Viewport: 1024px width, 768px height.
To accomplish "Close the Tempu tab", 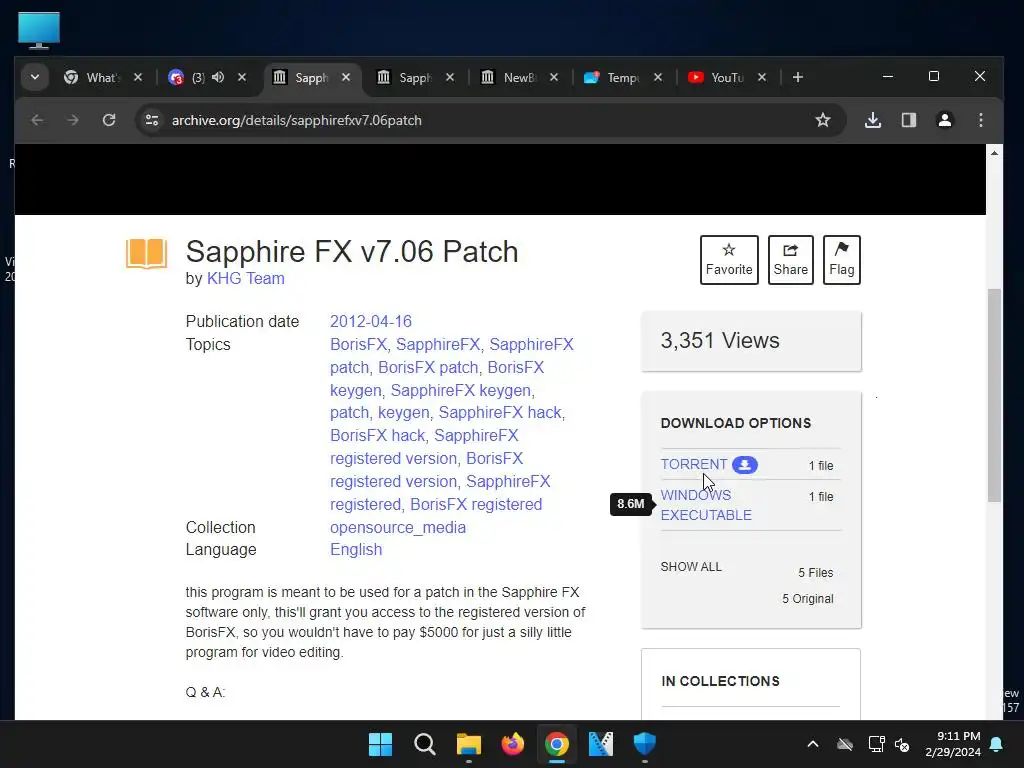I will (x=658, y=77).
